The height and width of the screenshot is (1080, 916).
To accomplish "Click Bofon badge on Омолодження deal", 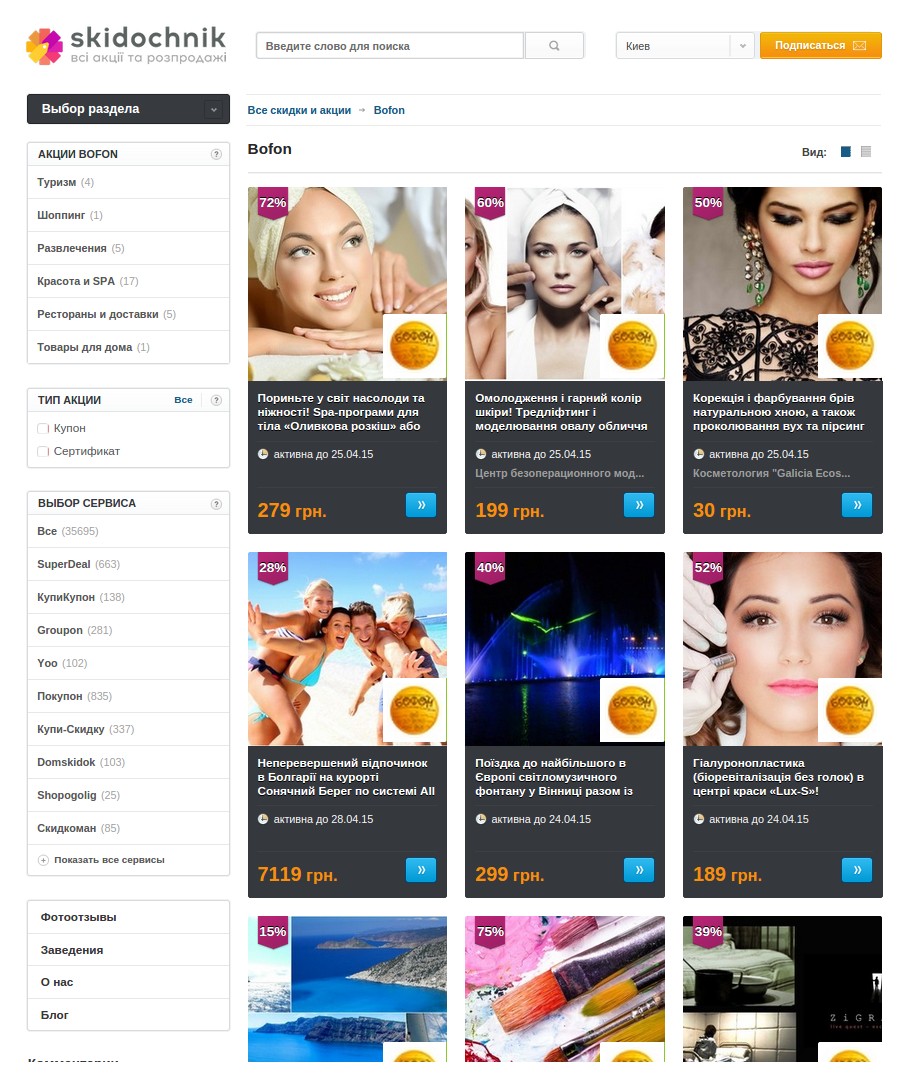I will tap(632, 346).
